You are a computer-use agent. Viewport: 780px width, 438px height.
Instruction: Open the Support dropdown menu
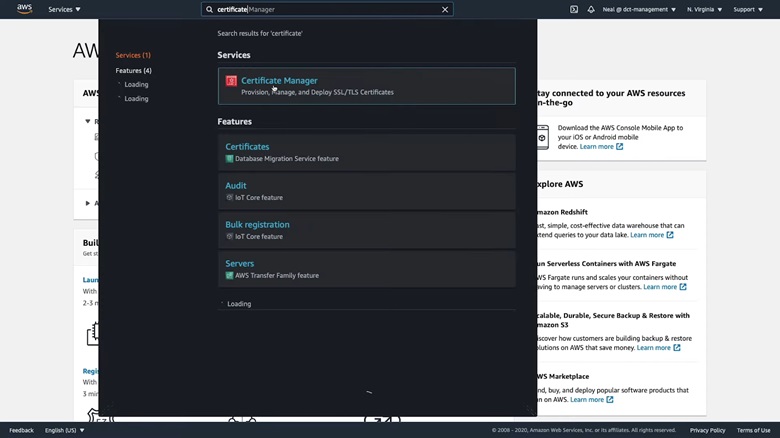tap(748, 9)
